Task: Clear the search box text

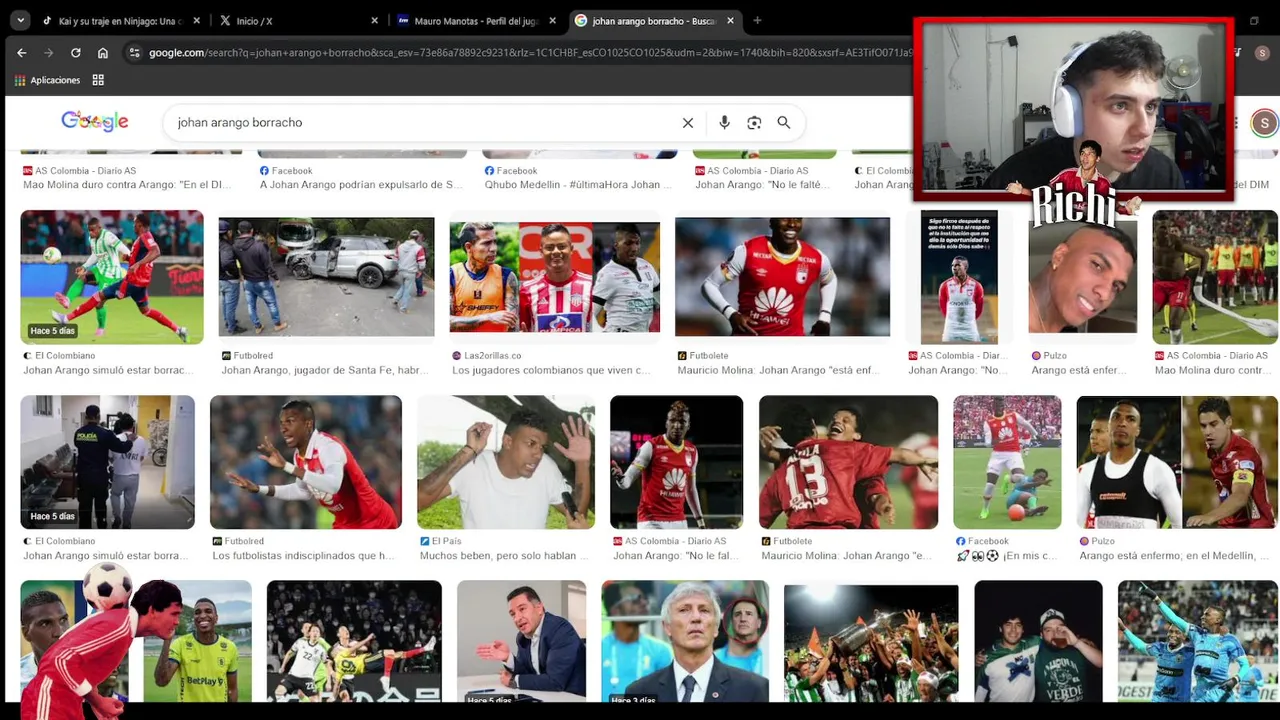Action: pyautogui.click(x=688, y=122)
